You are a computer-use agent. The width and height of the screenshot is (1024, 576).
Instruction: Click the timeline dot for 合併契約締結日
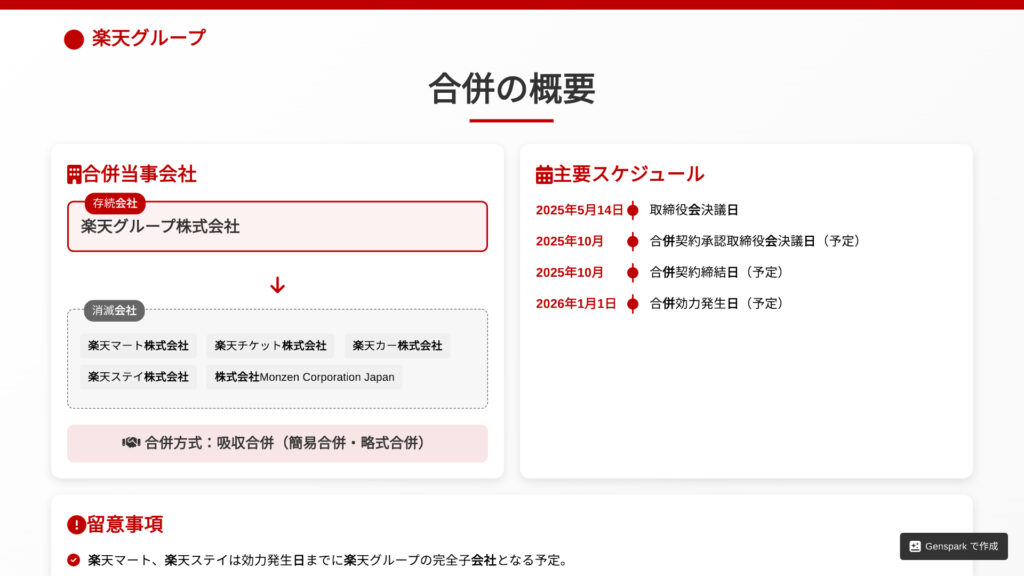632,272
